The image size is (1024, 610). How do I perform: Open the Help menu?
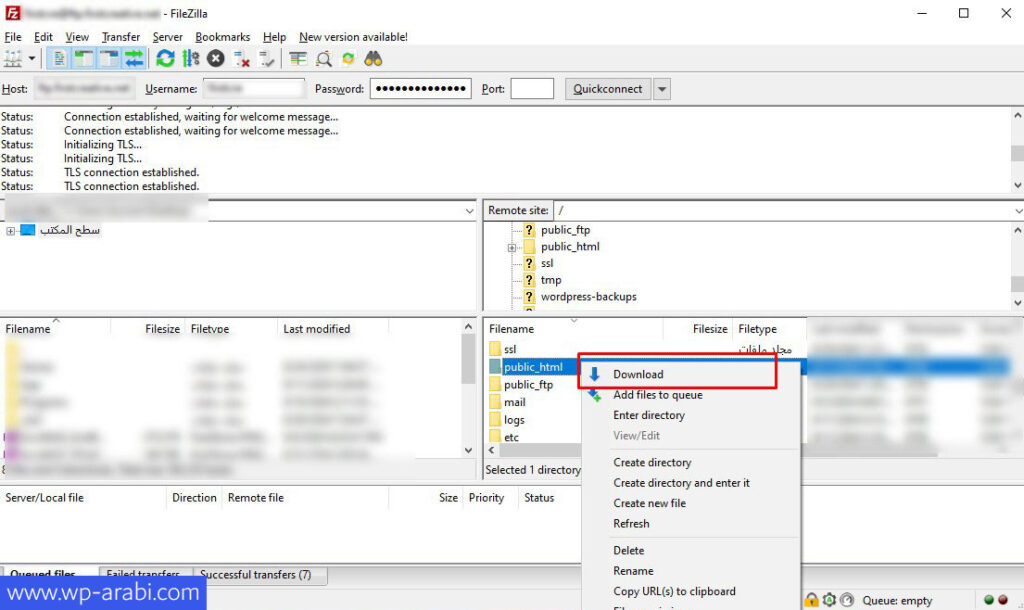(x=274, y=37)
